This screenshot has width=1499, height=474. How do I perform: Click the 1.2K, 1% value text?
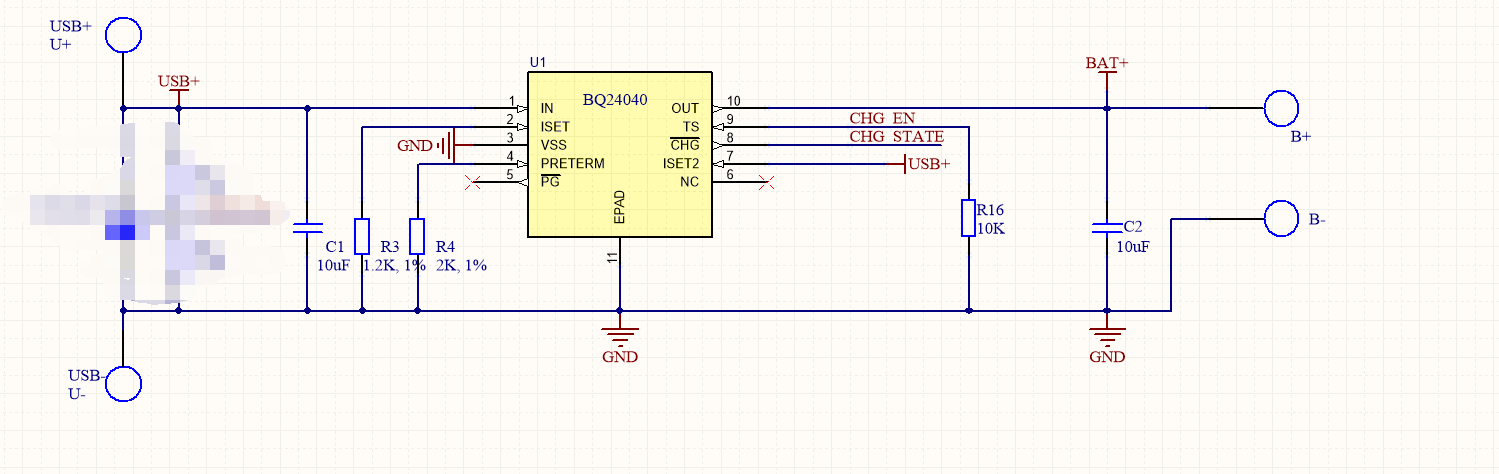[395, 265]
